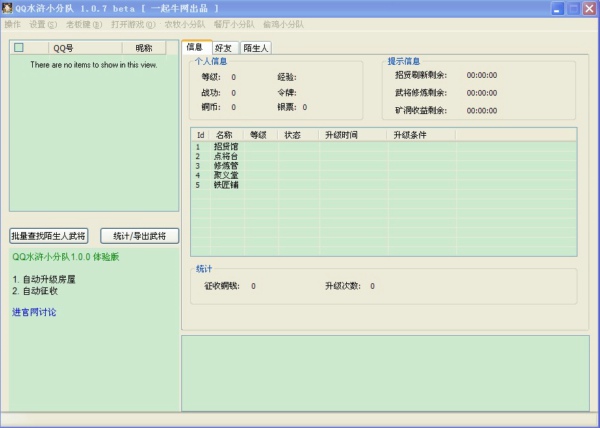Switch to the 信息 tab
The image size is (600, 428).
click(196, 47)
